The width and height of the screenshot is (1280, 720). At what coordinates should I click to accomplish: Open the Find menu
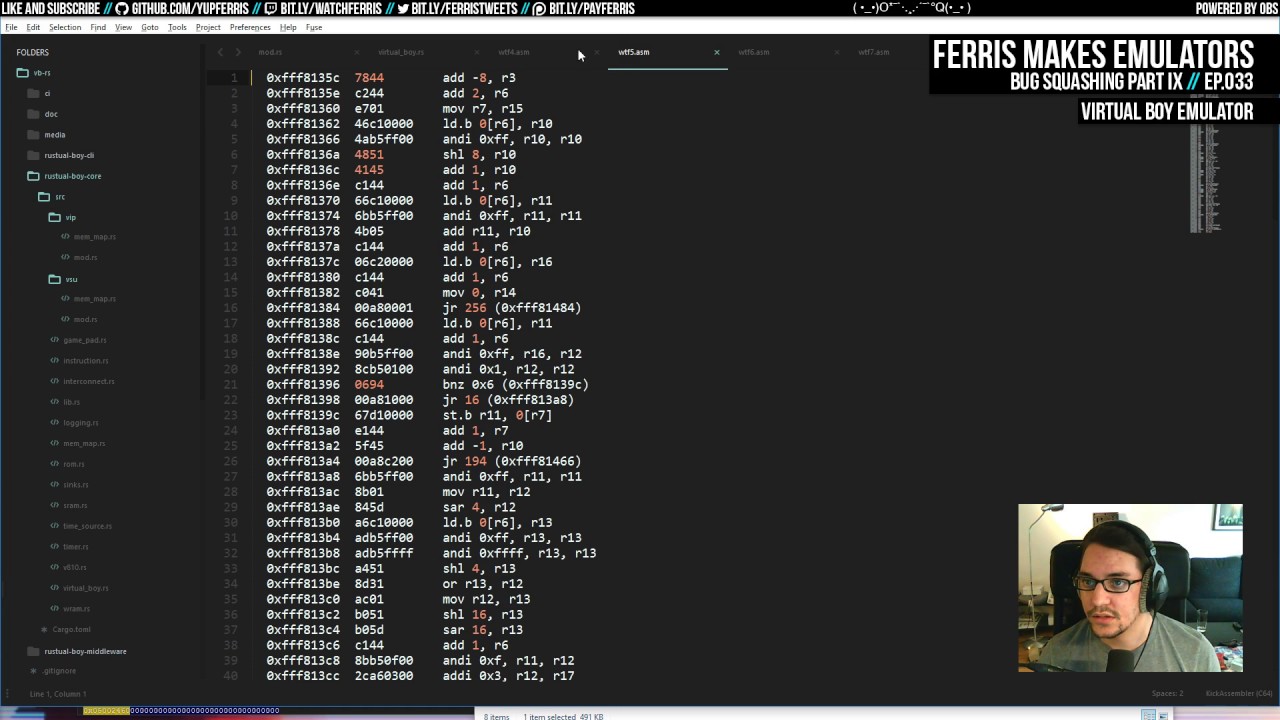pos(98,27)
